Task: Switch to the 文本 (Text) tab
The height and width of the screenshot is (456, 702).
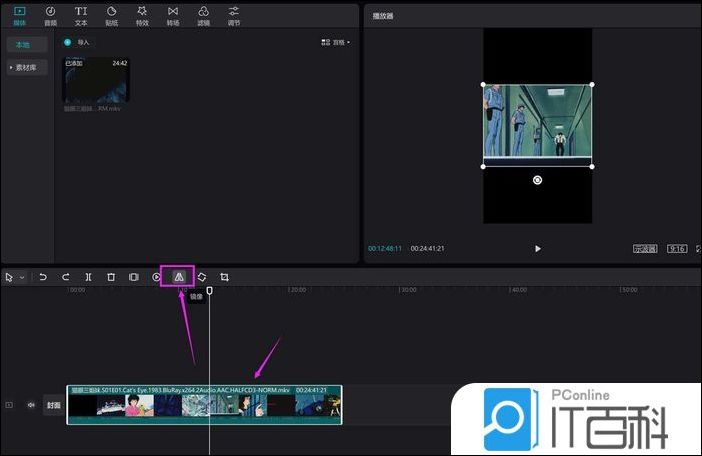Action: [x=81, y=14]
